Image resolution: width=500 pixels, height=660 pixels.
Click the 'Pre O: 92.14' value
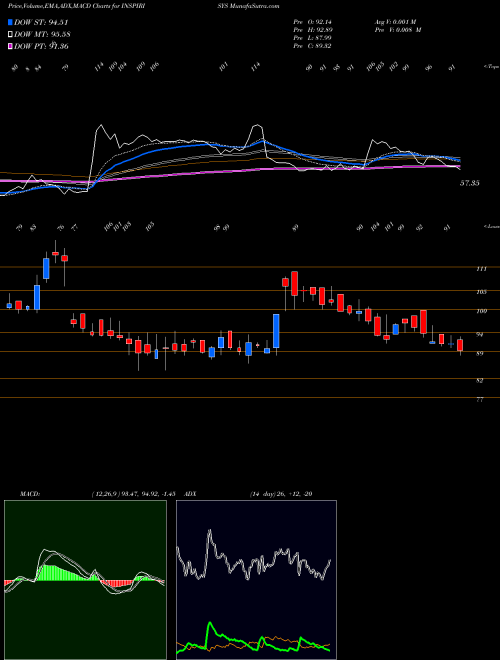(x=313, y=22)
